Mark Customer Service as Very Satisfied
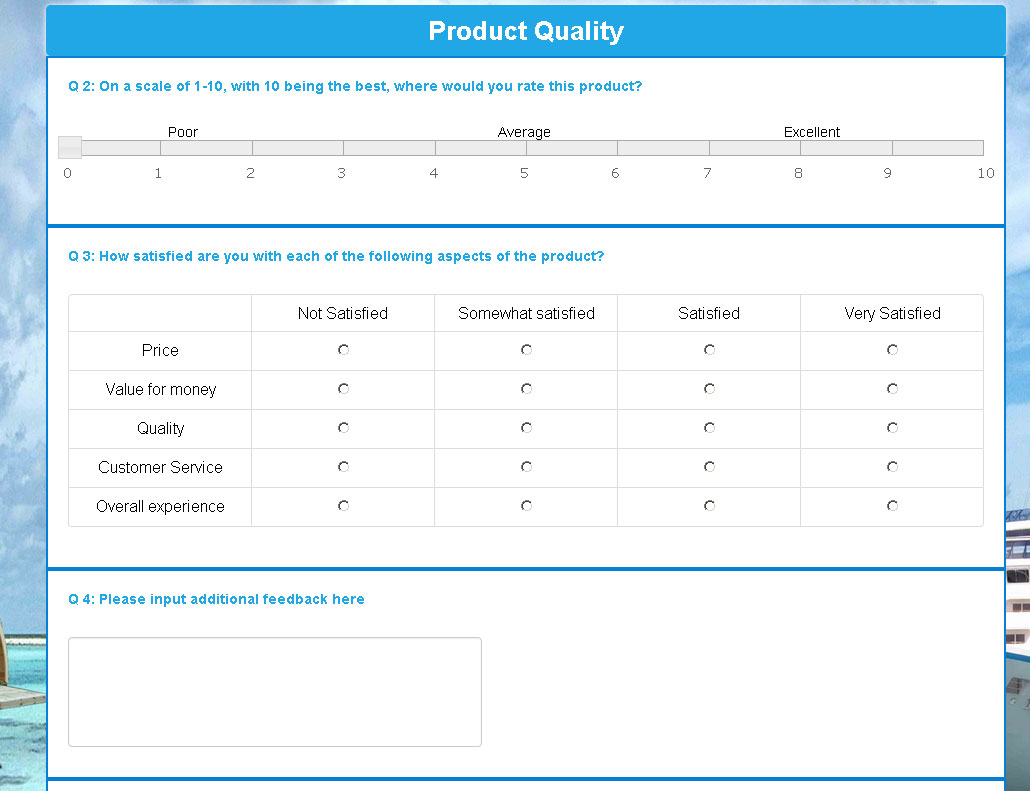 [x=892, y=467]
